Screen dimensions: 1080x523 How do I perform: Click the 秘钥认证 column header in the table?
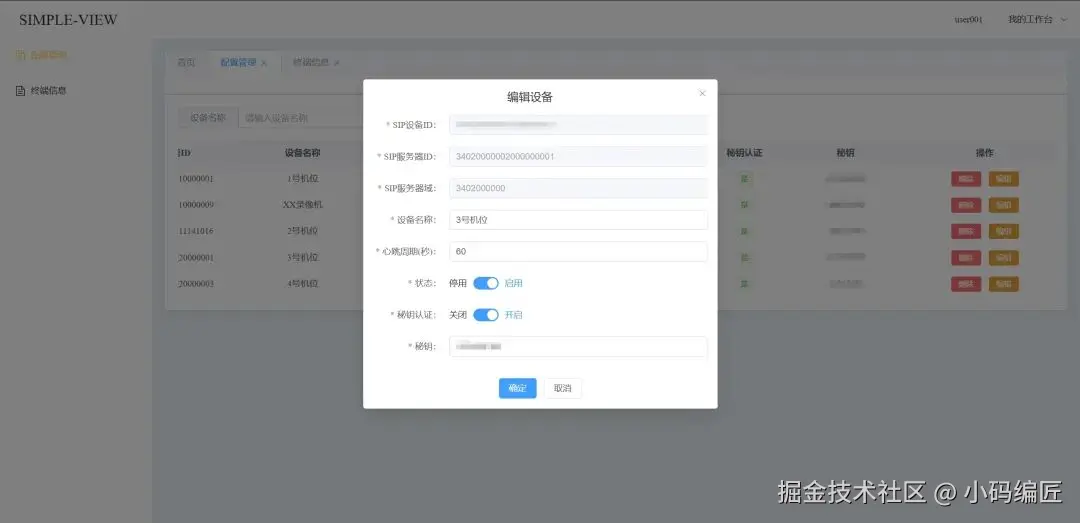[x=744, y=153]
